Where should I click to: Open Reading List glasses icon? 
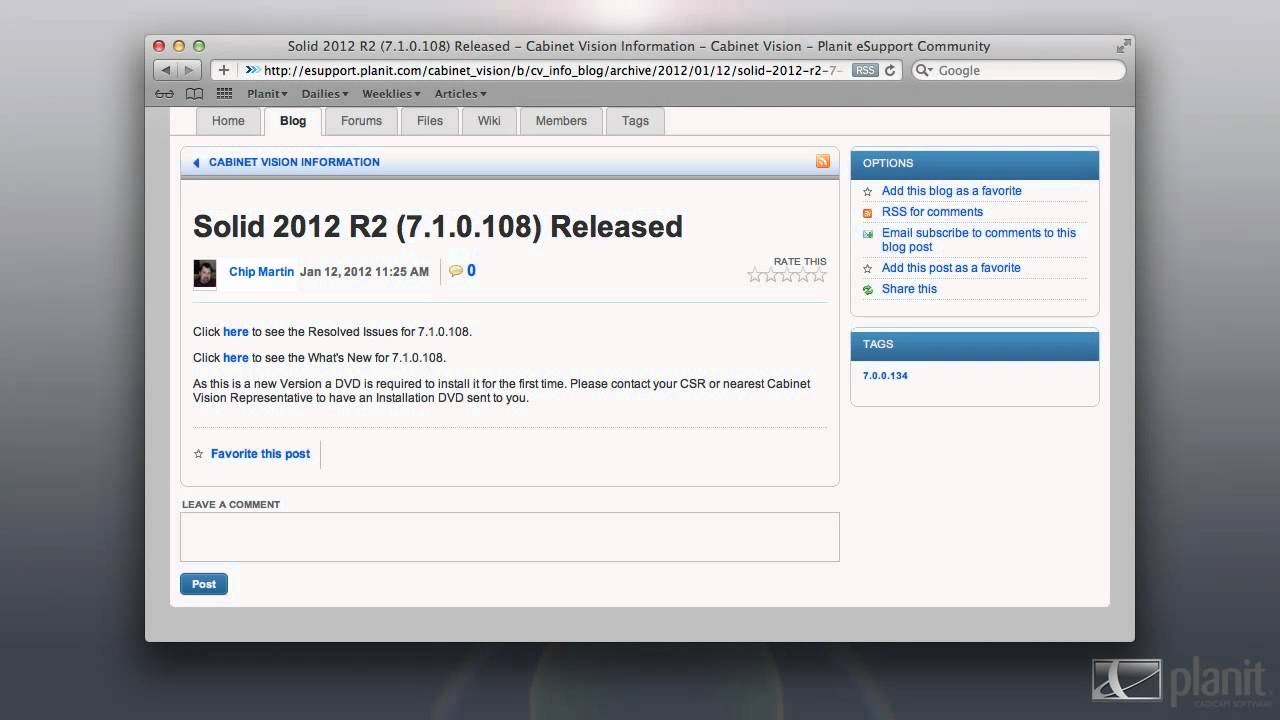(x=165, y=94)
